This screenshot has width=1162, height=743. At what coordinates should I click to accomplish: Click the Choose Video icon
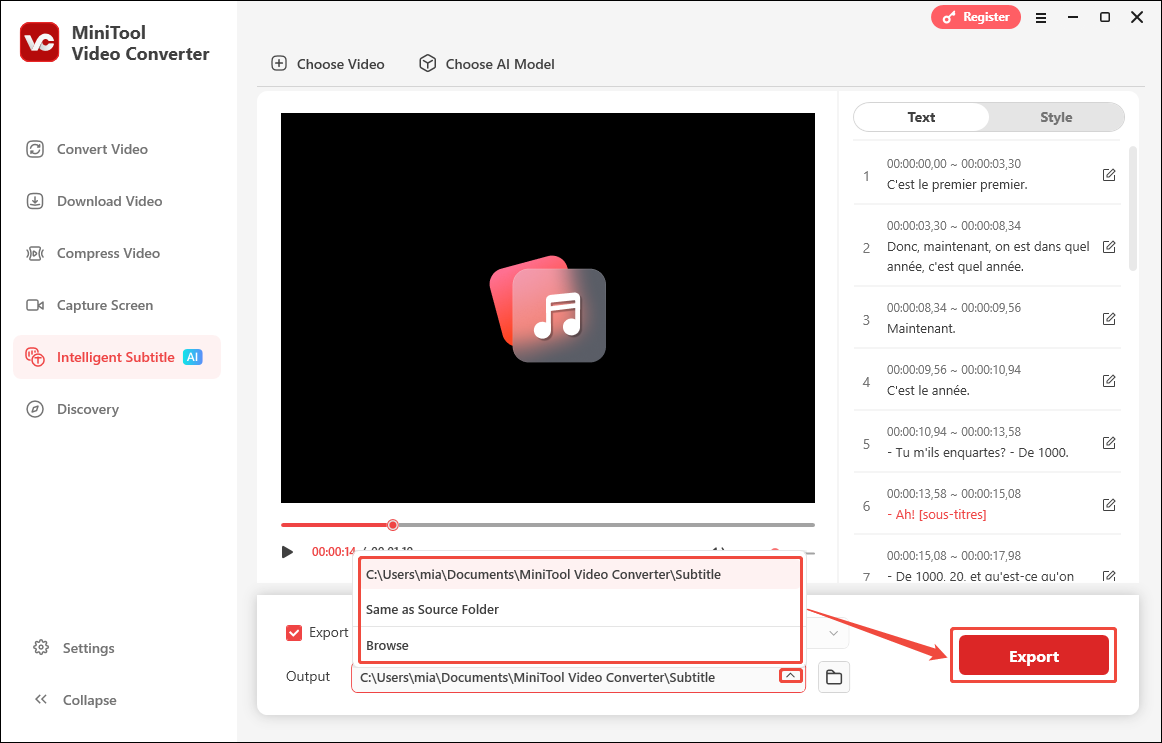pos(278,63)
